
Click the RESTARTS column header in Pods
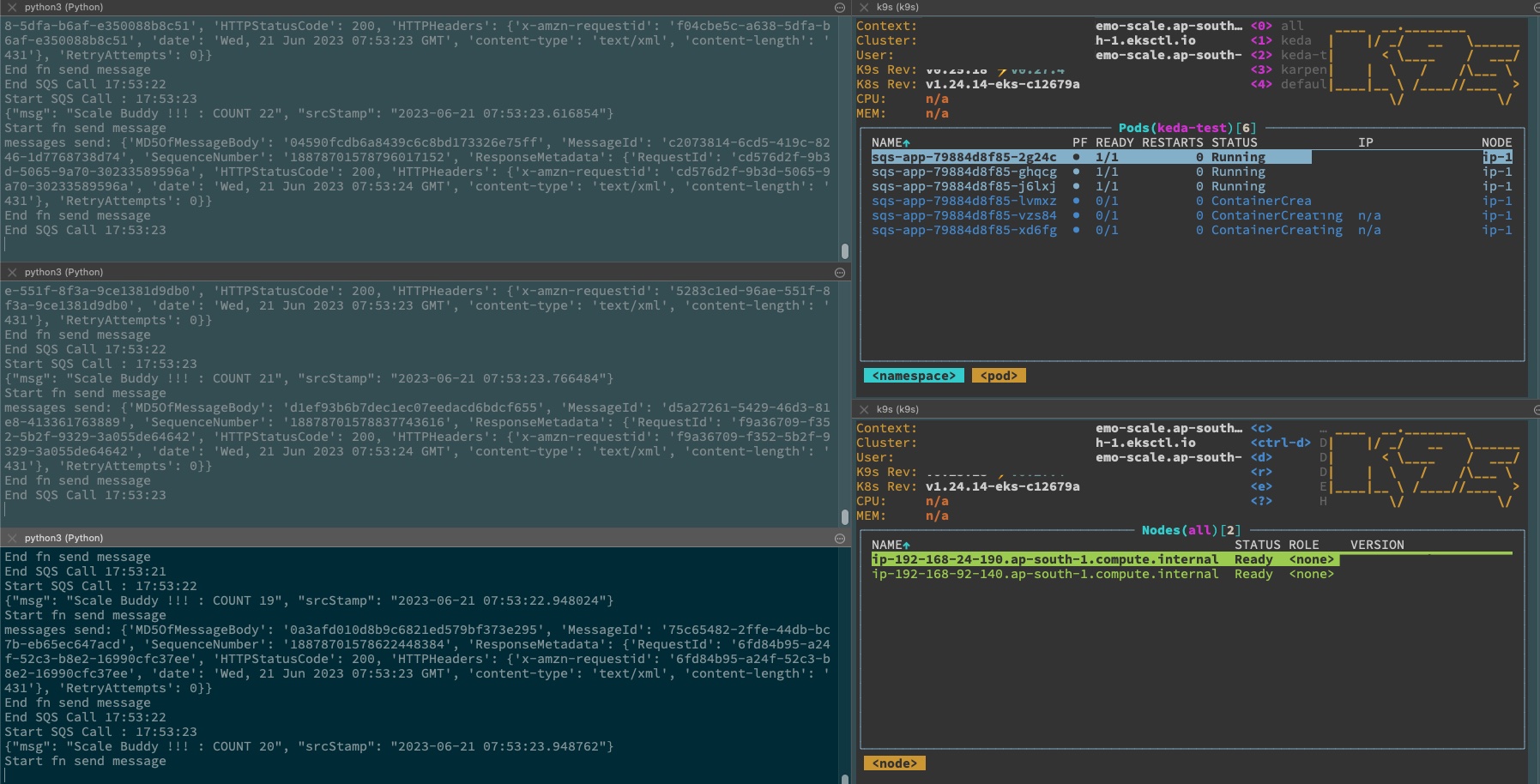[x=1172, y=142]
